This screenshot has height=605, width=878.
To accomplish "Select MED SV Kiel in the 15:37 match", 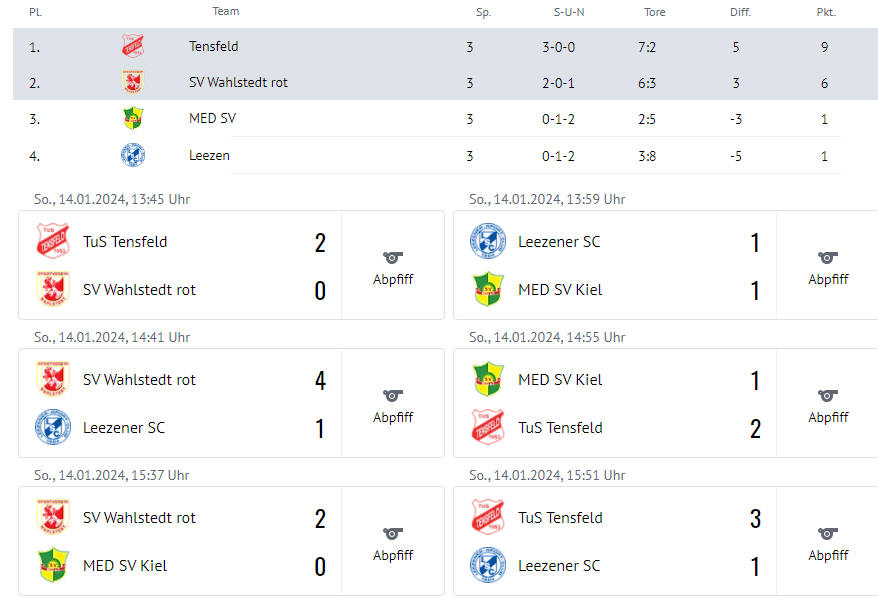I will pos(125,566).
